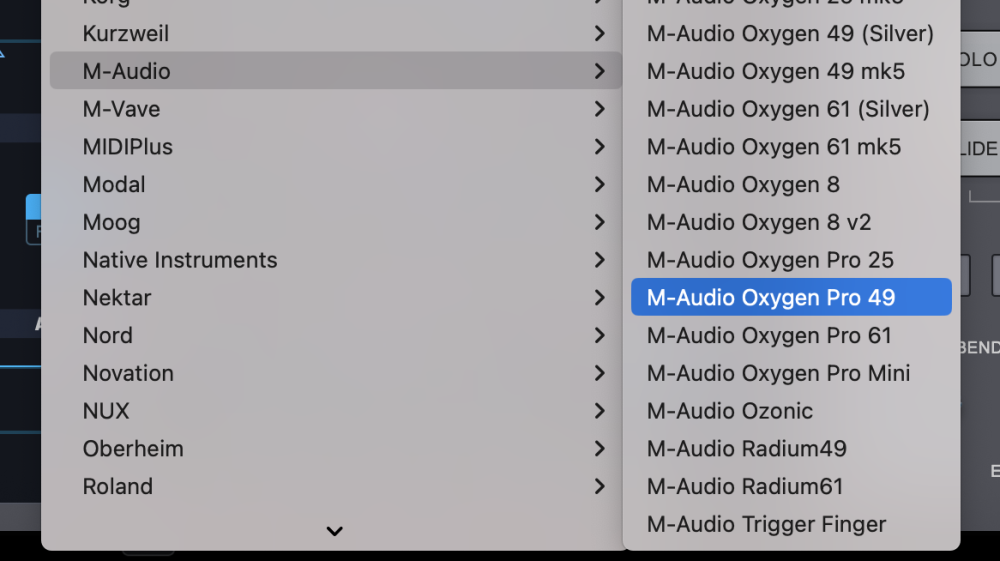Expand the Moog submenu chevron
The height and width of the screenshot is (561, 1000).
pyautogui.click(x=599, y=222)
